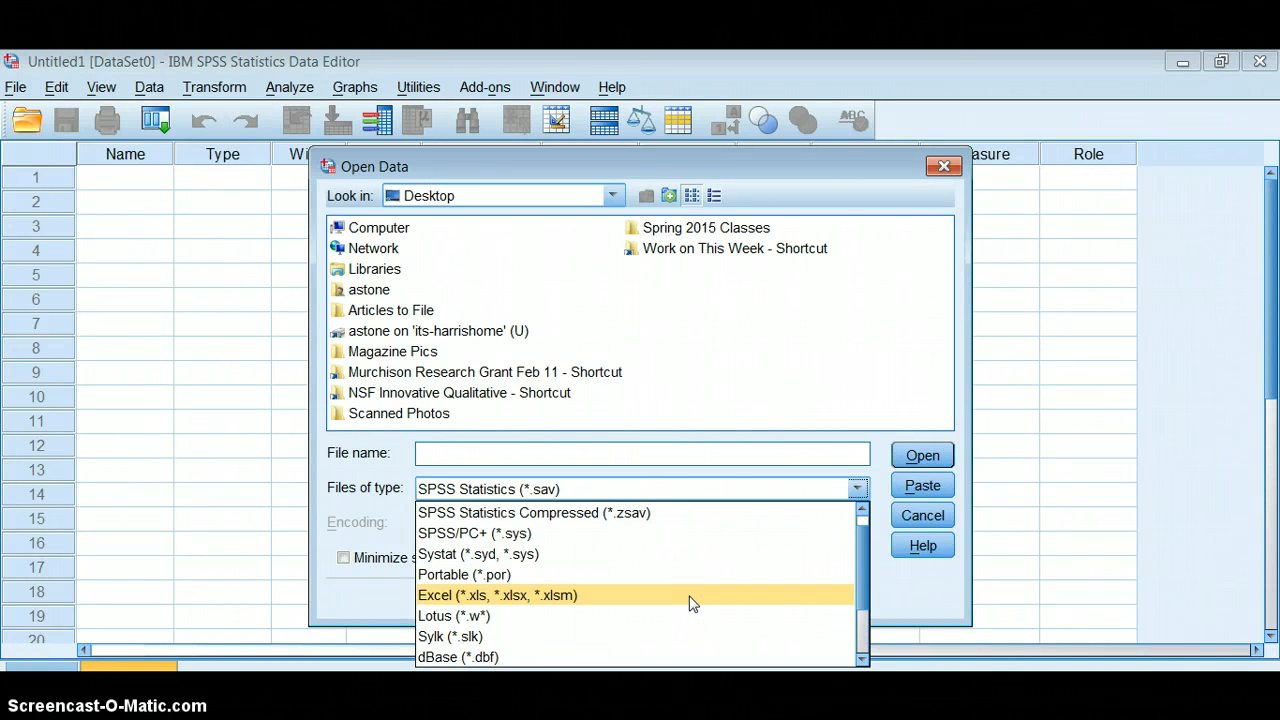
Task: Click the Spell check ABC icon
Action: [x=852, y=121]
